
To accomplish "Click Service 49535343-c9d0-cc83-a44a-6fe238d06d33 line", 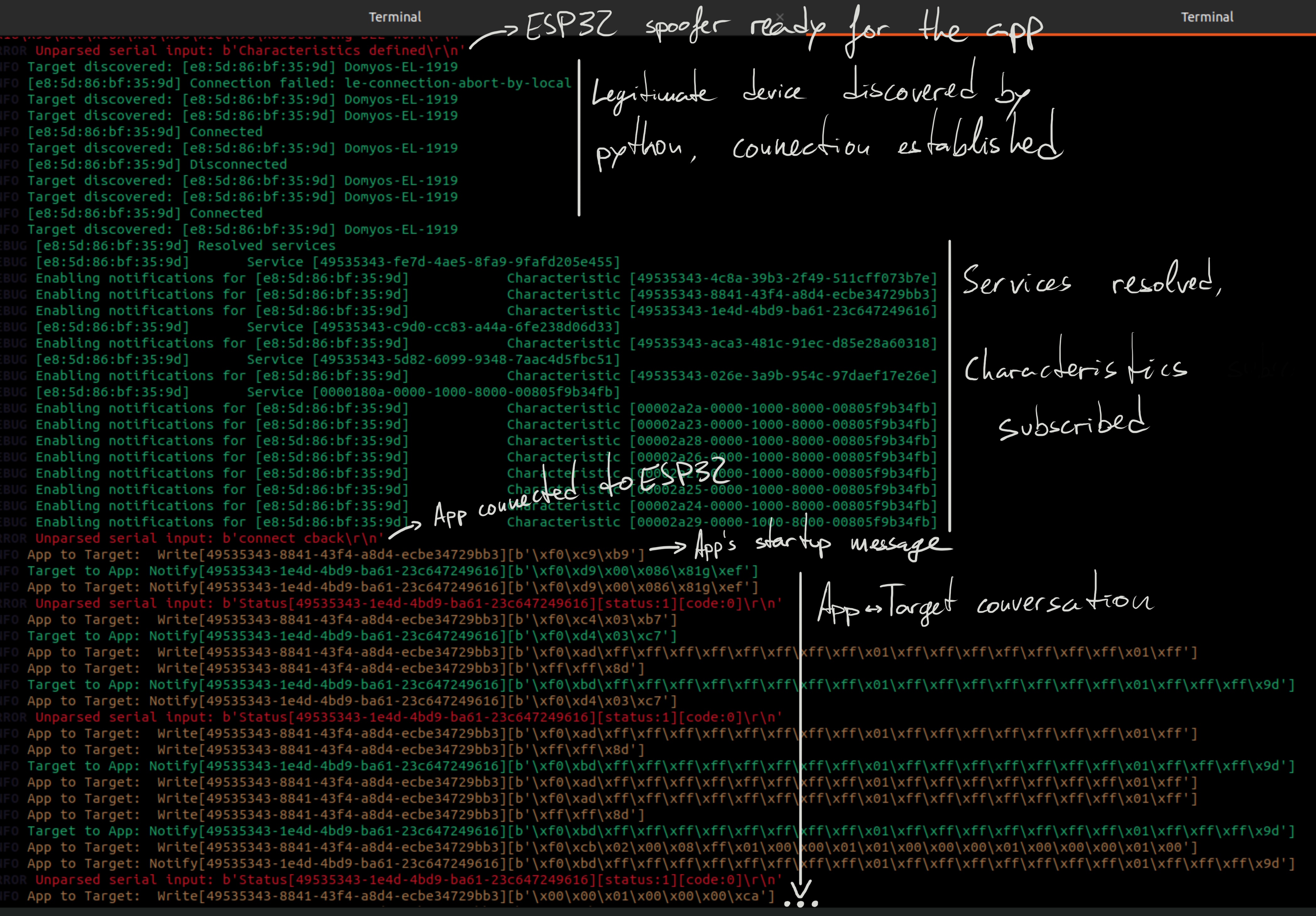I will click(x=310, y=327).
